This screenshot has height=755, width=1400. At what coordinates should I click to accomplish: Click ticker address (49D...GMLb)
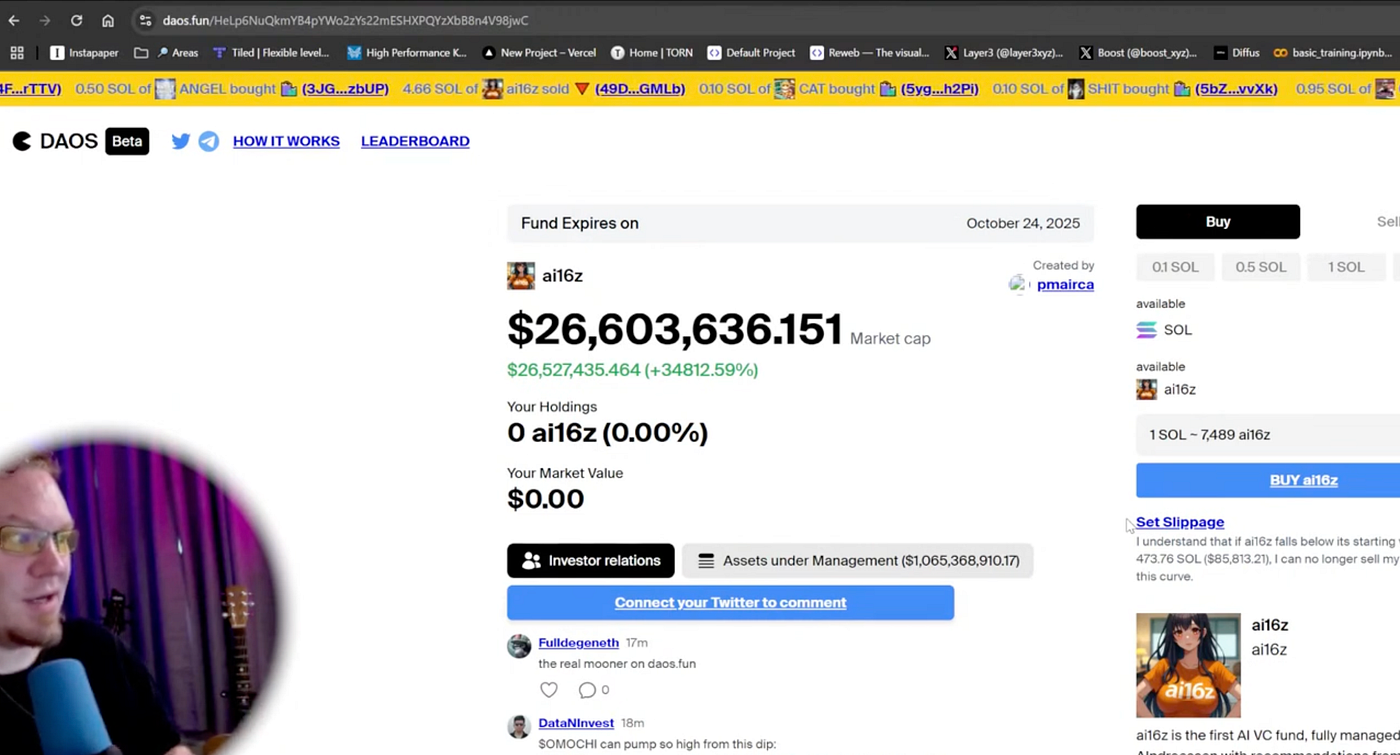pyautogui.click(x=640, y=89)
